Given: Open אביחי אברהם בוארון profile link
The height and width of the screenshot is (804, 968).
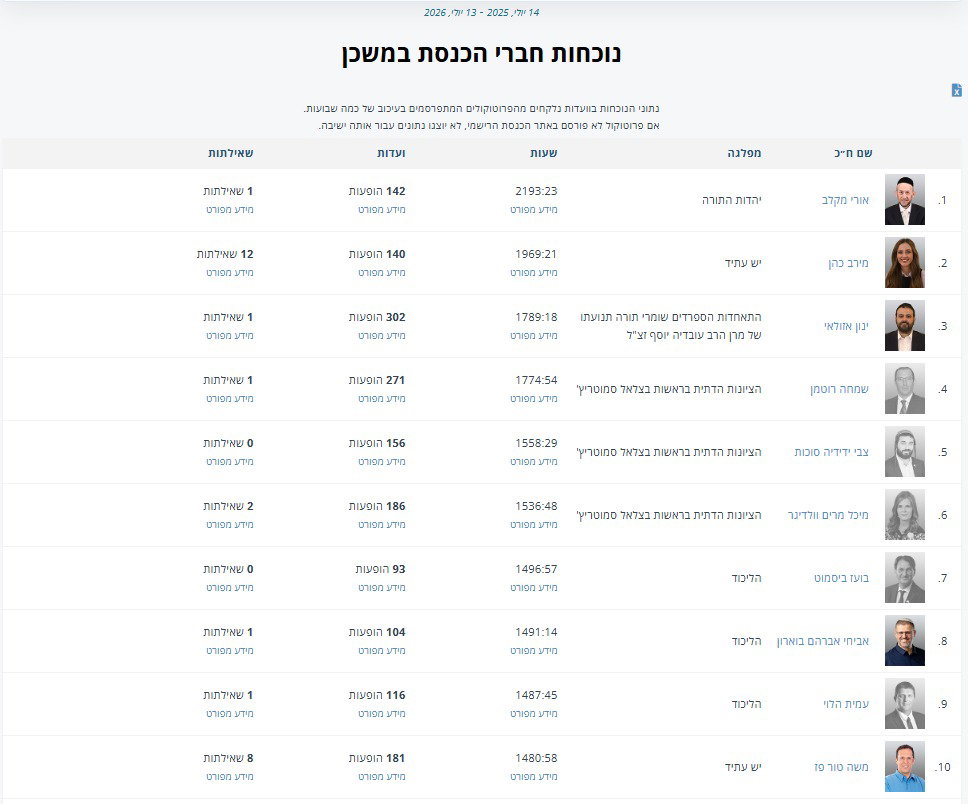Looking at the screenshot, I should (x=823, y=641).
